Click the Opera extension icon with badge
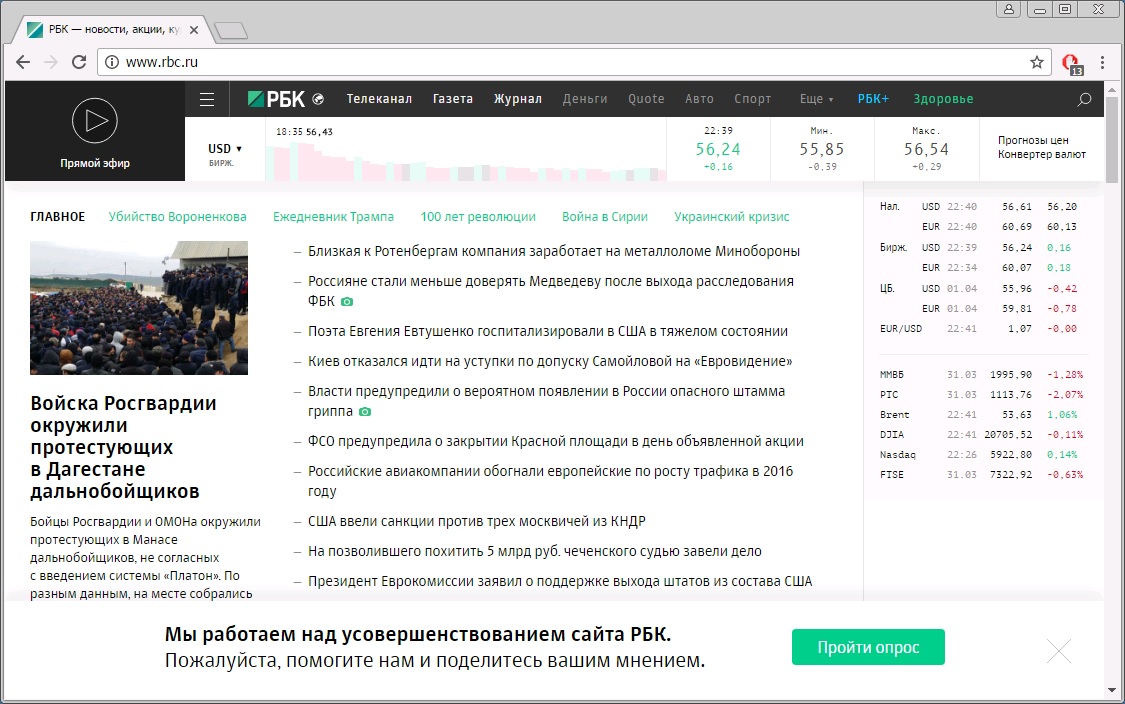1125x704 pixels. [x=1071, y=63]
